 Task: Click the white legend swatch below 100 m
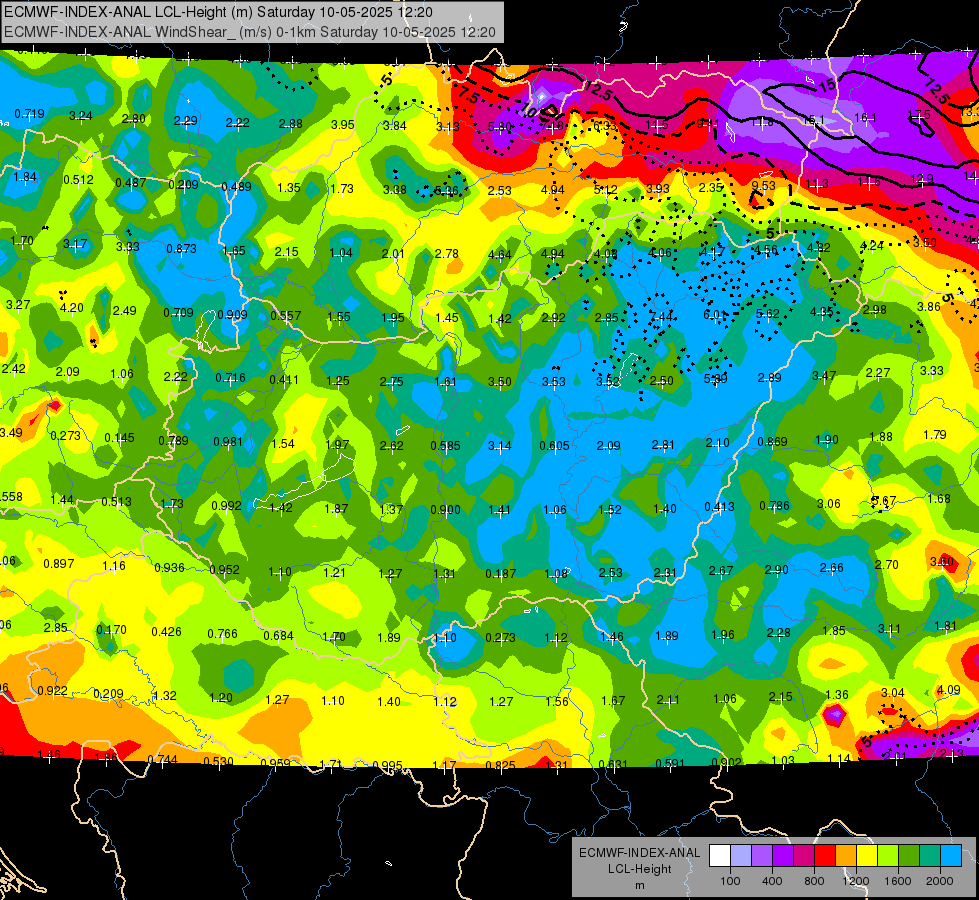(720, 856)
